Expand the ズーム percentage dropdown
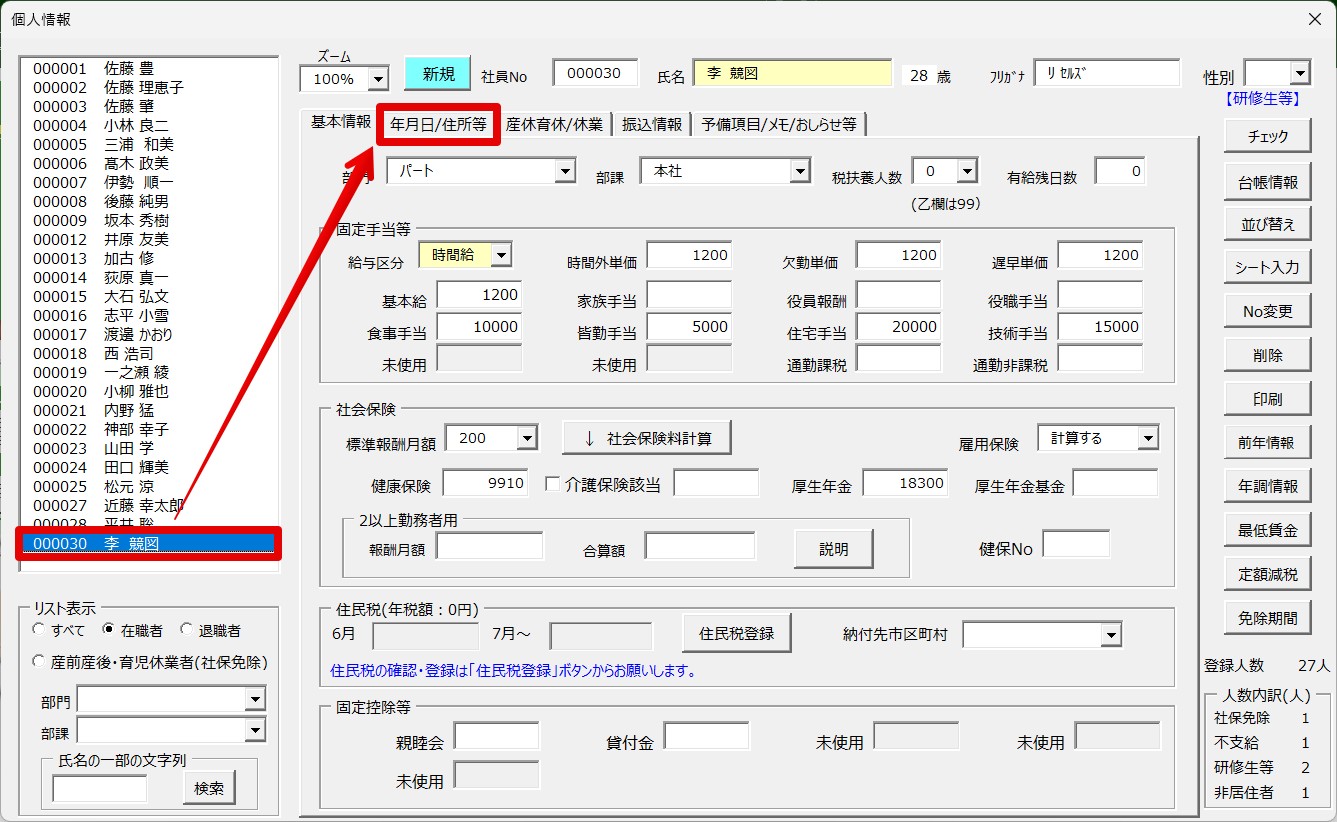 (x=378, y=79)
